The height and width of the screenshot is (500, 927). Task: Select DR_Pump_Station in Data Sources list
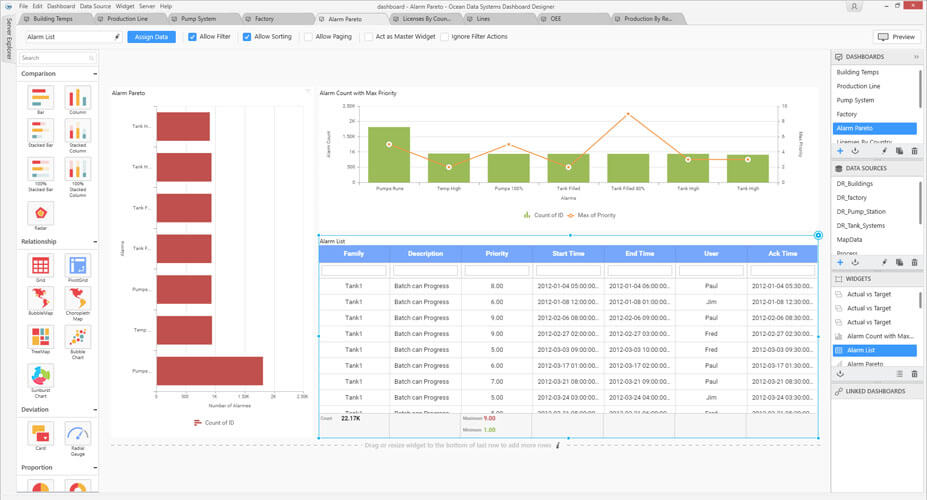point(860,211)
